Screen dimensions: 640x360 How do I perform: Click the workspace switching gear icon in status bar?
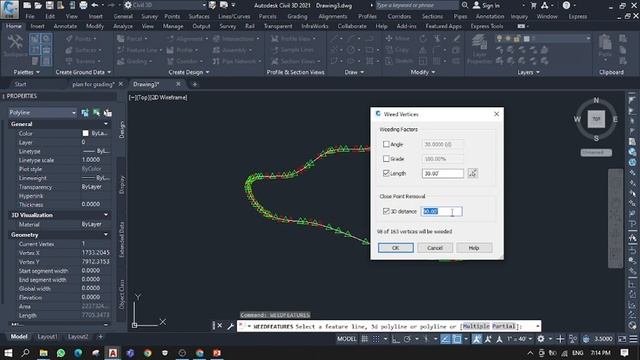pyautogui.click(x=541, y=339)
